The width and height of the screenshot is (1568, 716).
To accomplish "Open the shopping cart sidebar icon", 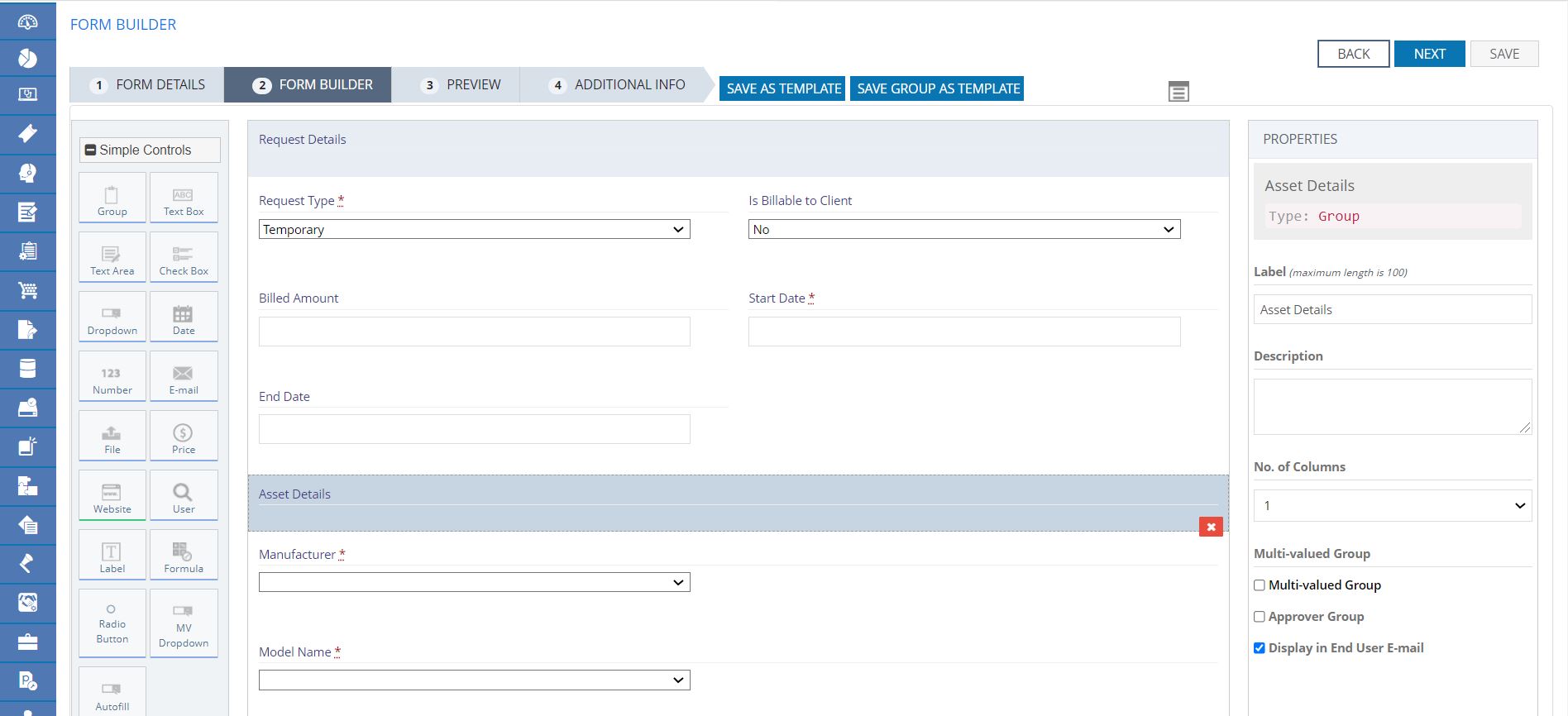I will [27, 290].
